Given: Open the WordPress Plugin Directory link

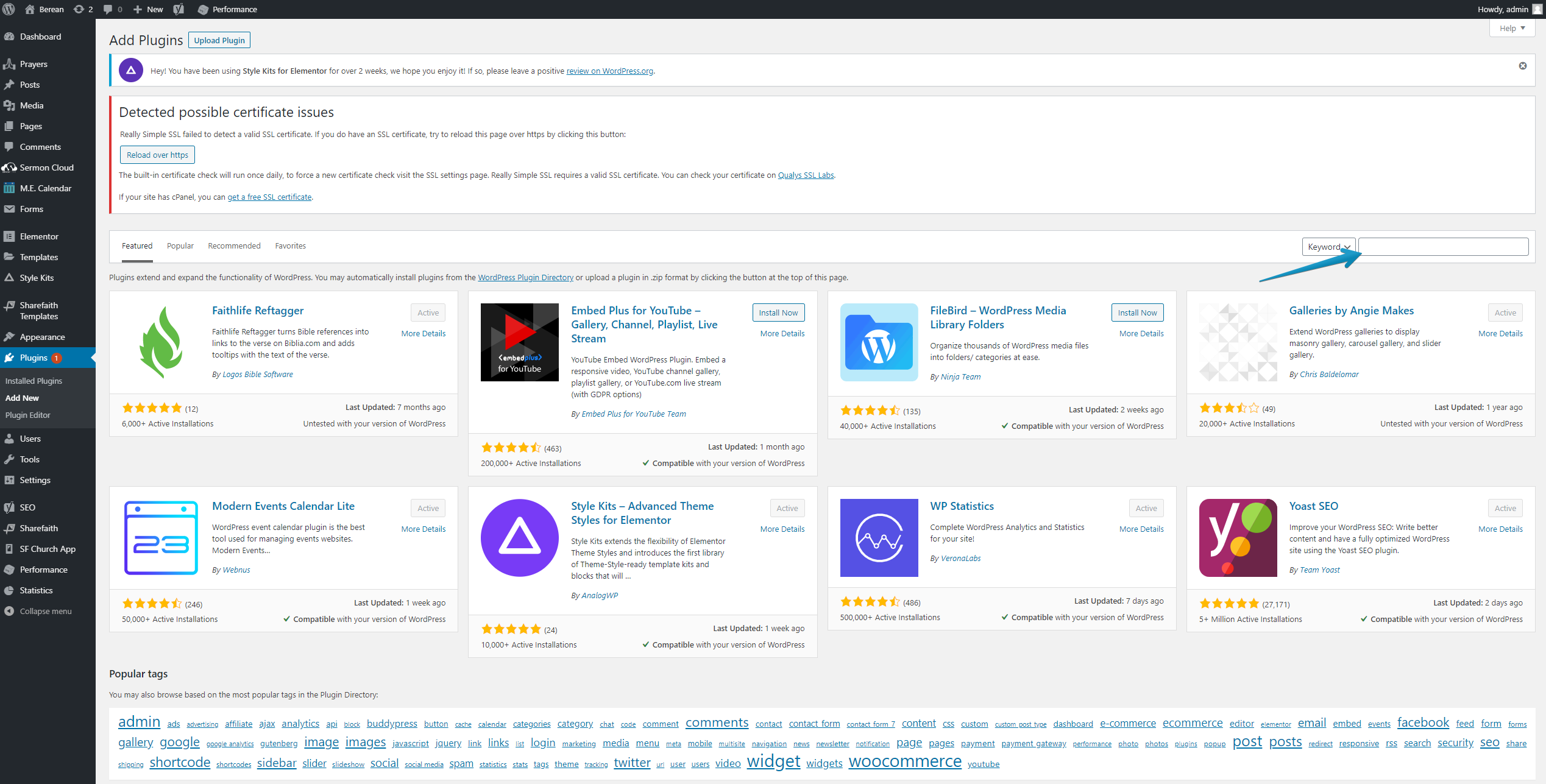Looking at the screenshot, I should 525,278.
